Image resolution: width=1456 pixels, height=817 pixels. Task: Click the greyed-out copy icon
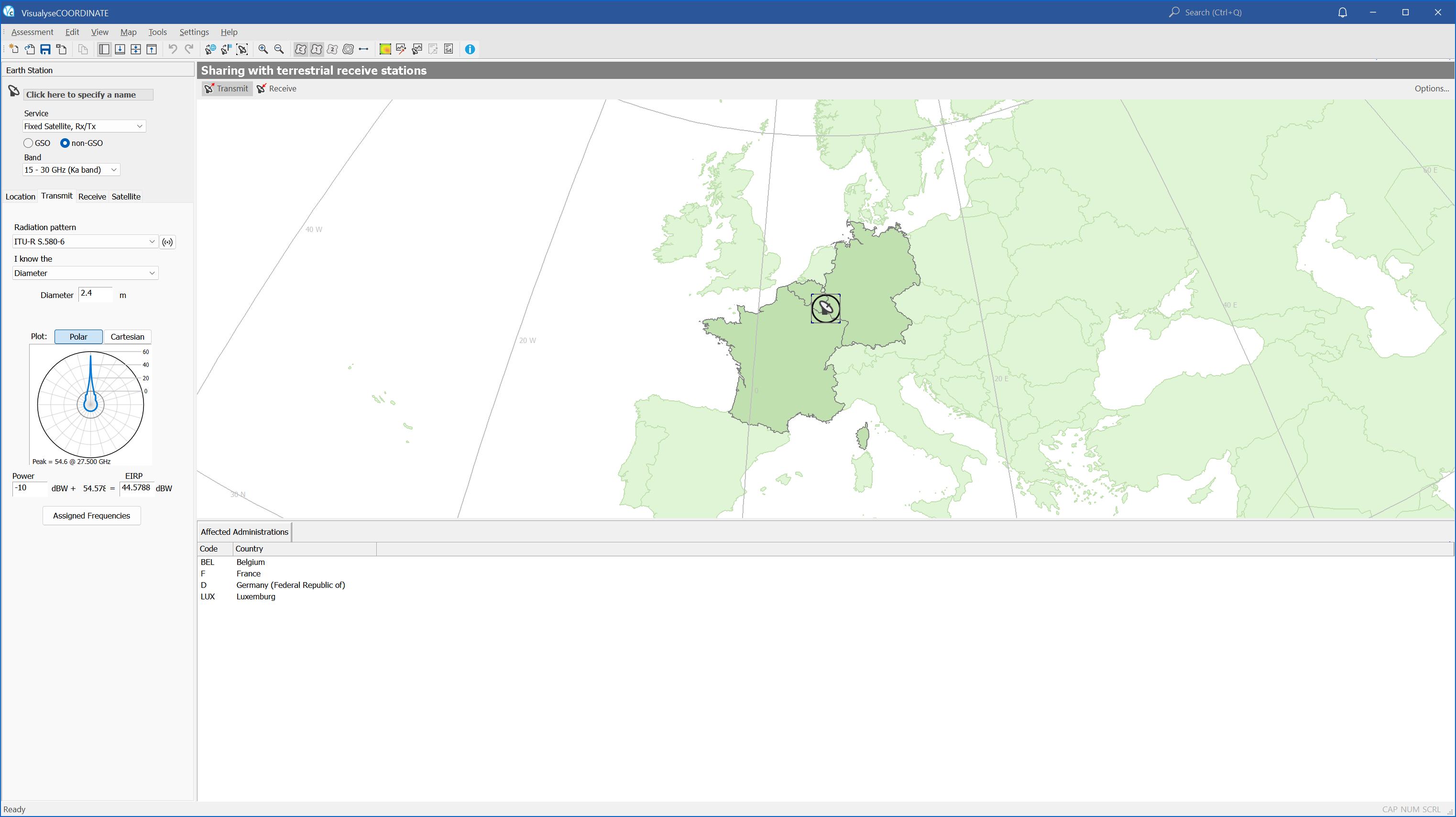[83, 49]
